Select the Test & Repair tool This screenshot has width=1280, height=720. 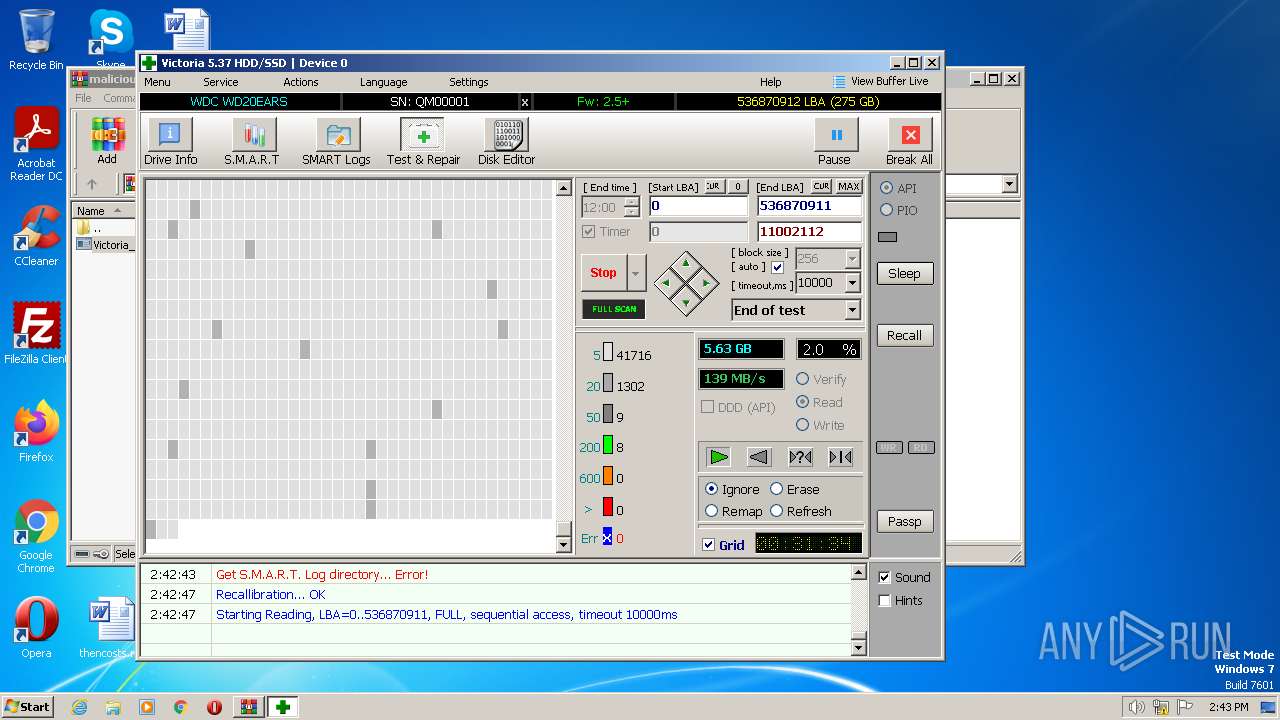[423, 142]
